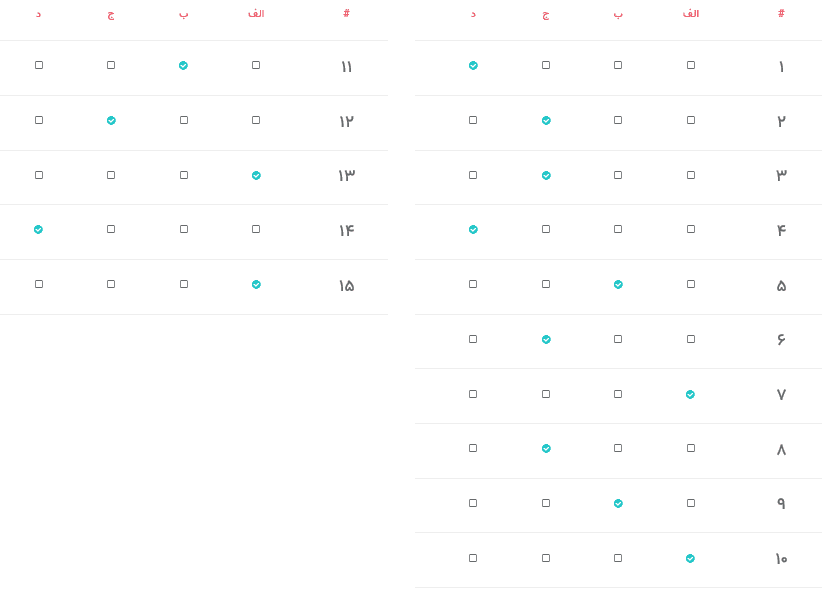Mark option ب for question ۱۳

(x=184, y=175)
